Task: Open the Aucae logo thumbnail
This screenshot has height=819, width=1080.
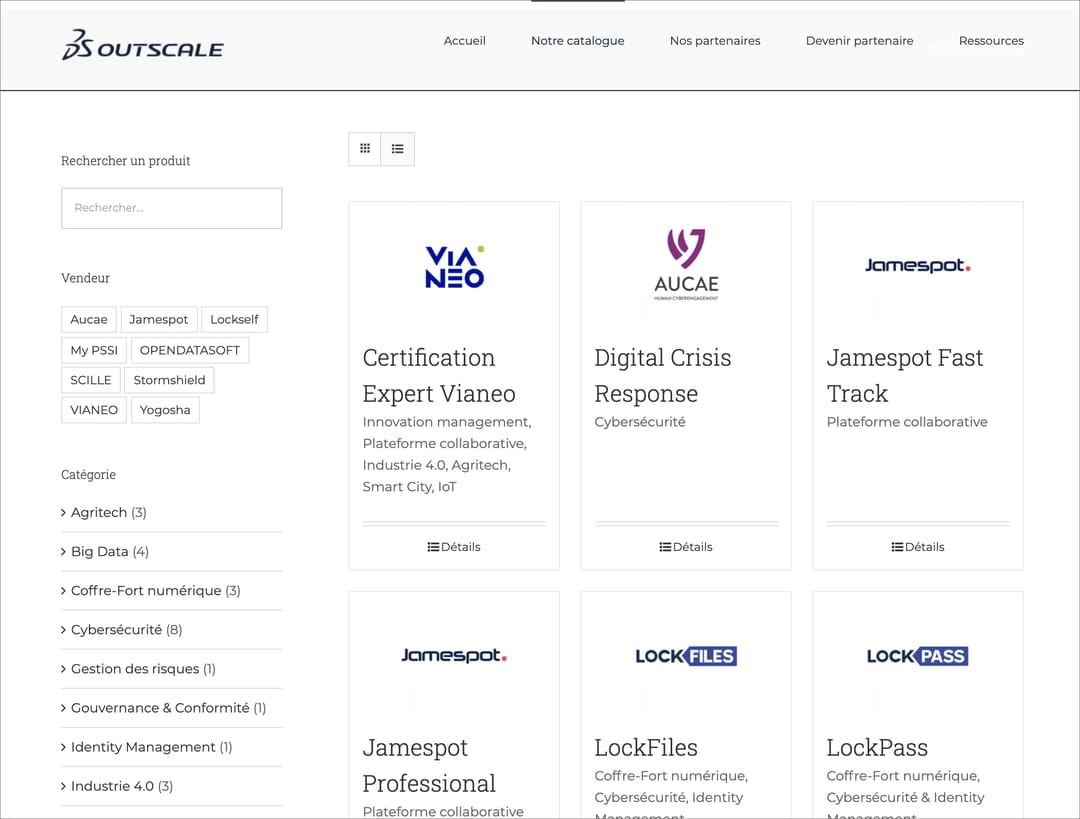Action: tap(686, 265)
